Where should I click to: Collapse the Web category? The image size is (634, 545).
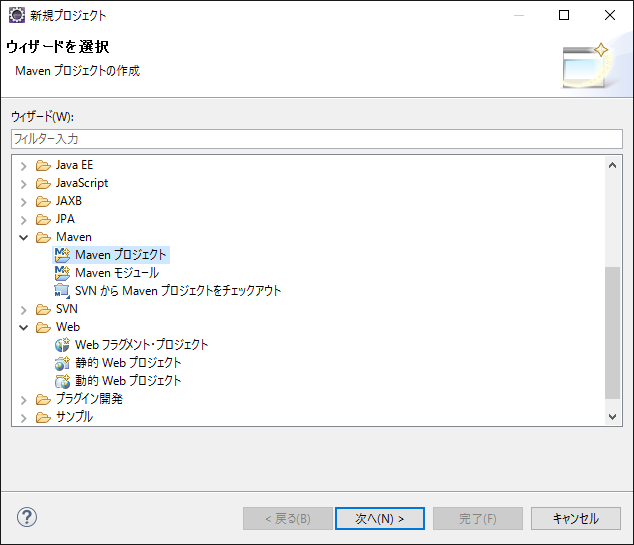(x=24, y=327)
